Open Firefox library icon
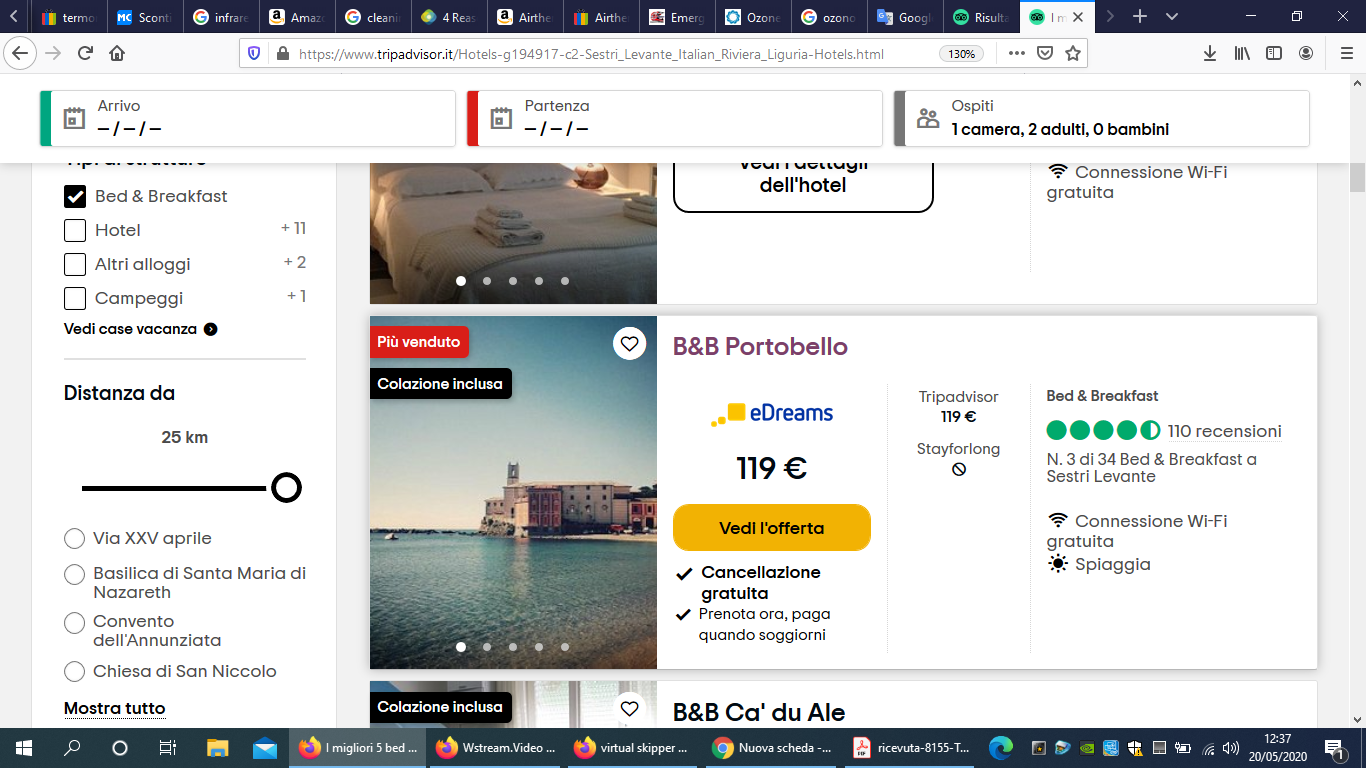The width and height of the screenshot is (1366, 768). (1242, 53)
